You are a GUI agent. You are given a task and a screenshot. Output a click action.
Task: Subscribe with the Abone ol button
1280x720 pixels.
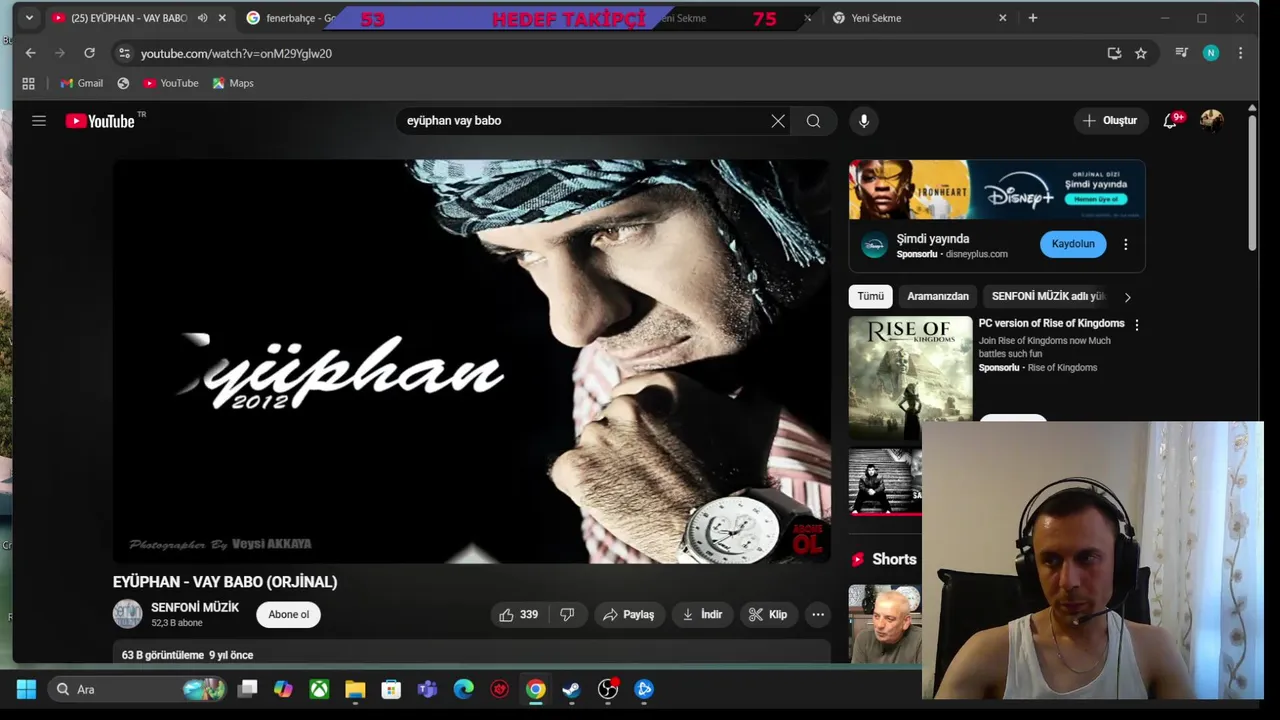click(289, 615)
